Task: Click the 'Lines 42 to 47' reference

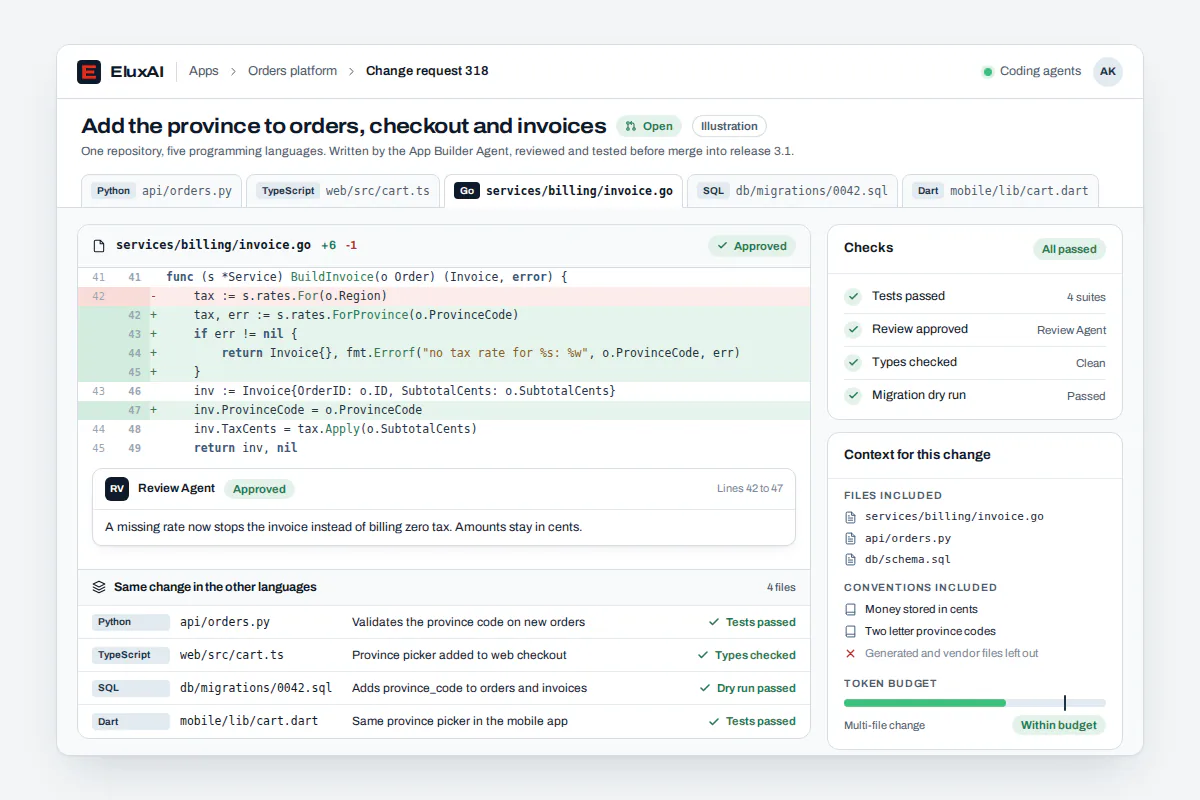Action: [749, 489]
